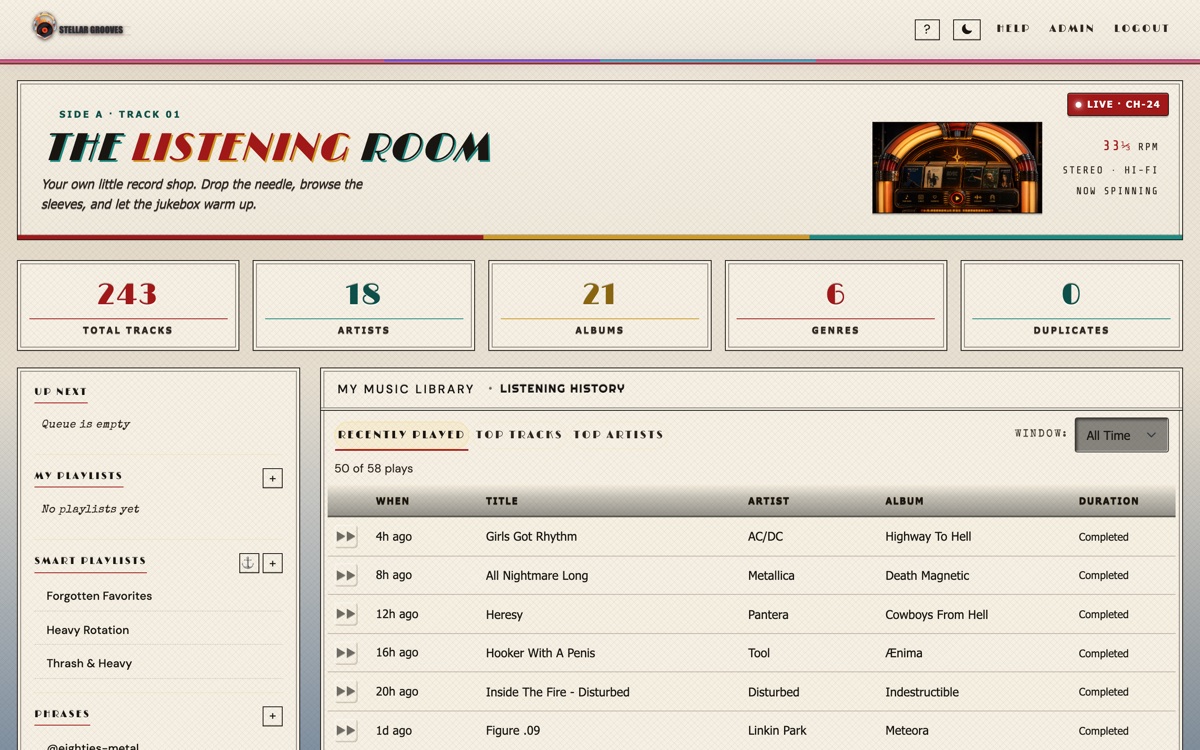Click the TITLE column header
1200x750 pixels.
pyautogui.click(x=502, y=501)
